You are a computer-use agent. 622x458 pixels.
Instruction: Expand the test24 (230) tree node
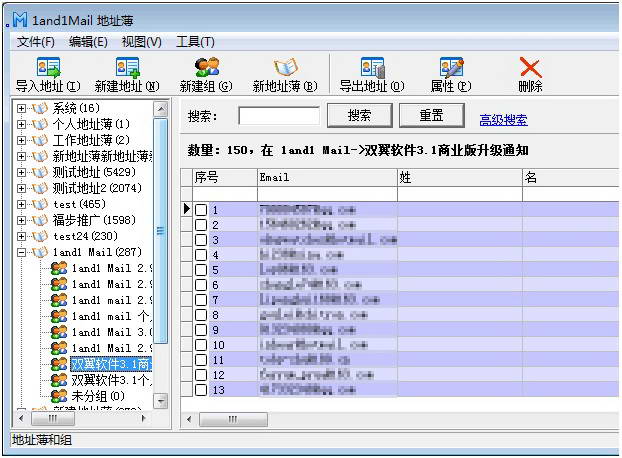21,236
